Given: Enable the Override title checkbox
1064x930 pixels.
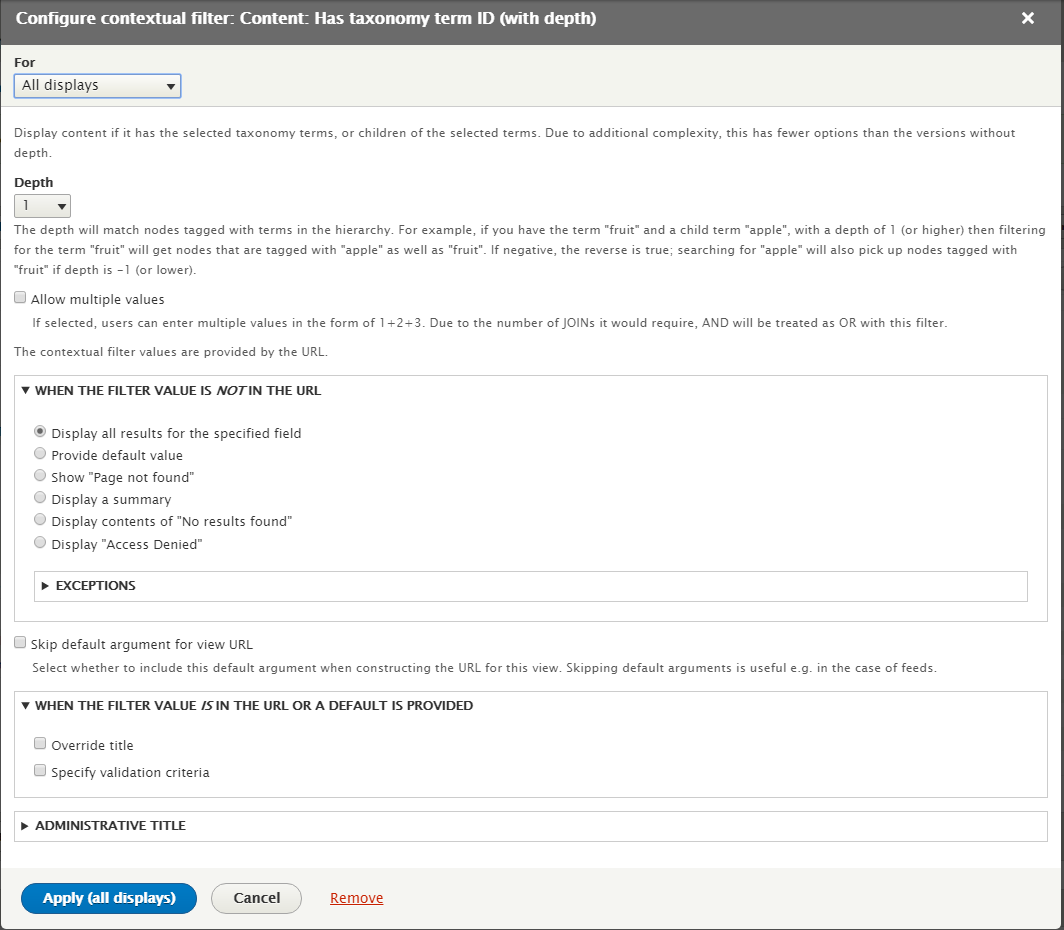Looking at the screenshot, I should click(x=40, y=744).
